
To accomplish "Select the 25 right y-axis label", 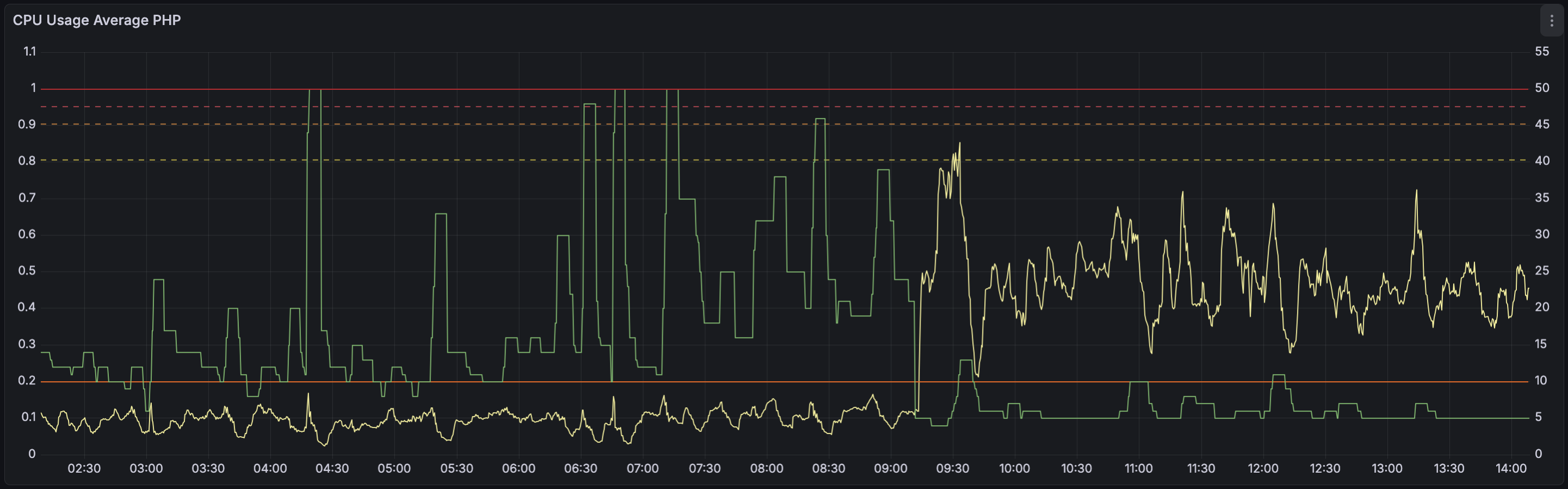I will tap(1541, 271).
